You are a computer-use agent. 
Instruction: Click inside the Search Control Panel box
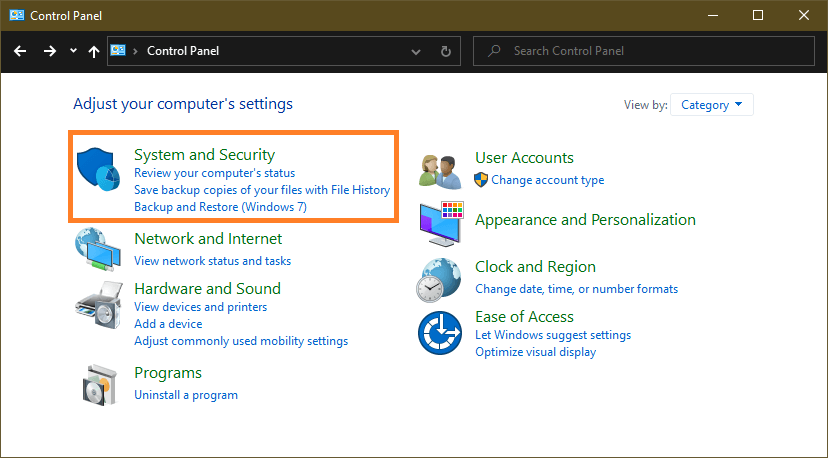pyautogui.click(x=650, y=51)
